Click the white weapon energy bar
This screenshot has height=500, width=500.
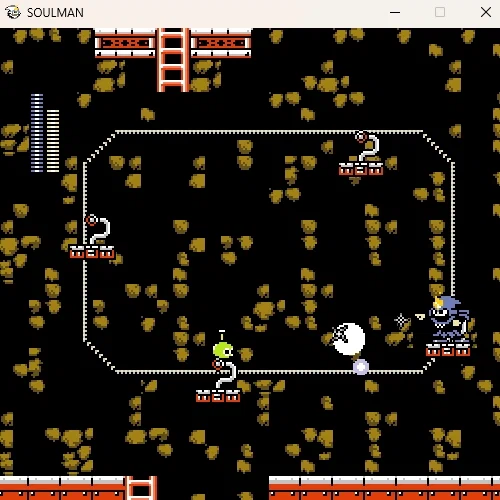53,141
